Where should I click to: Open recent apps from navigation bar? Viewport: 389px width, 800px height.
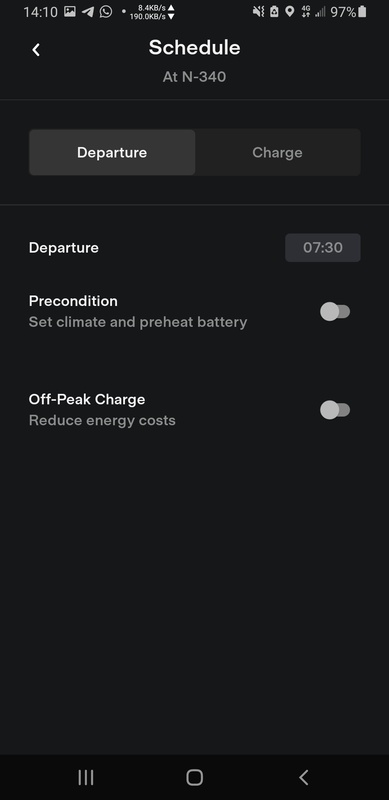(86, 777)
